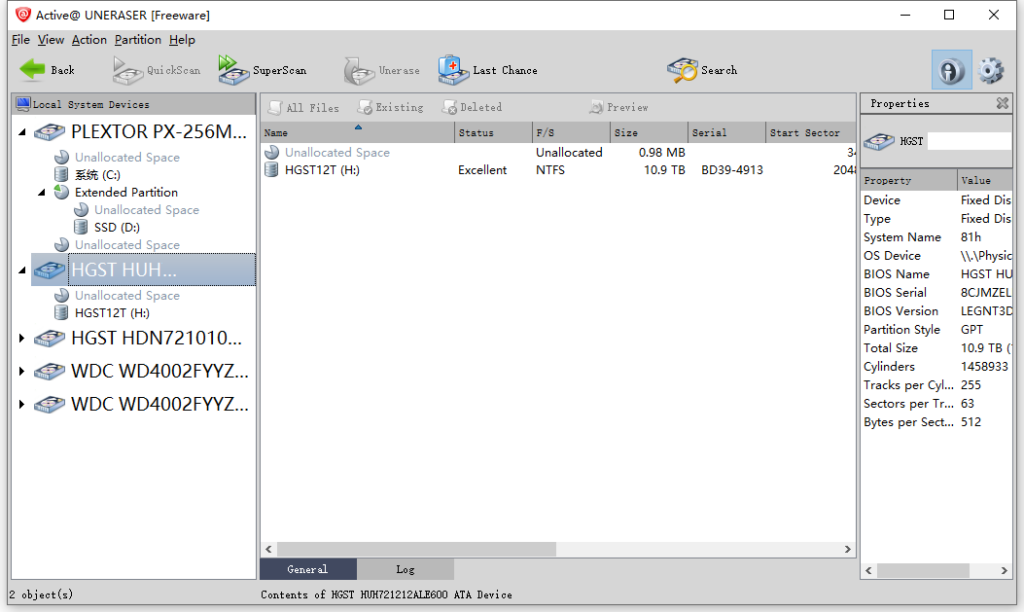
Task: Select the Cylinders property row
Action: point(936,366)
